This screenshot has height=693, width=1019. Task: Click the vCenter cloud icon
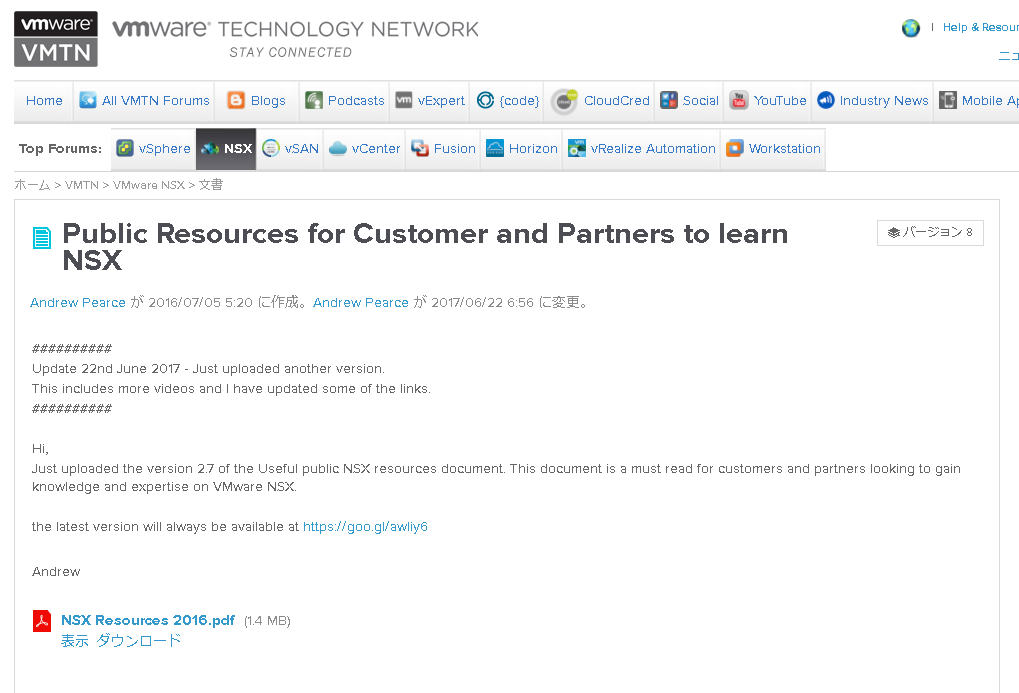338,149
